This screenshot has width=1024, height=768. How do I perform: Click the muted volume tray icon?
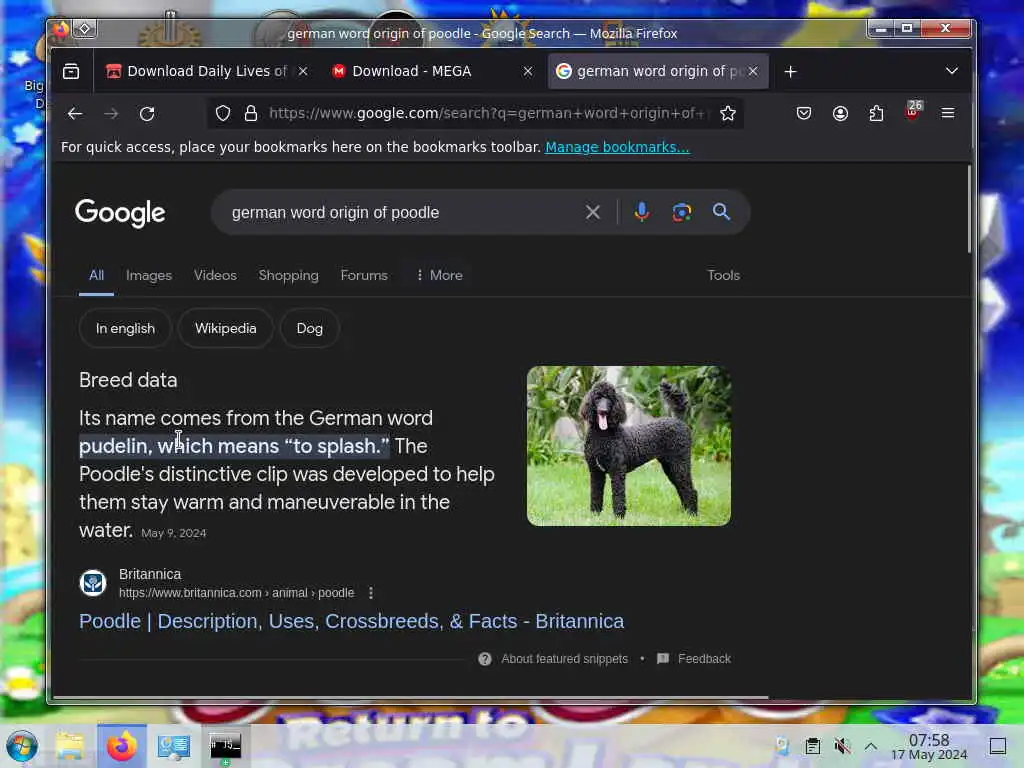842,746
